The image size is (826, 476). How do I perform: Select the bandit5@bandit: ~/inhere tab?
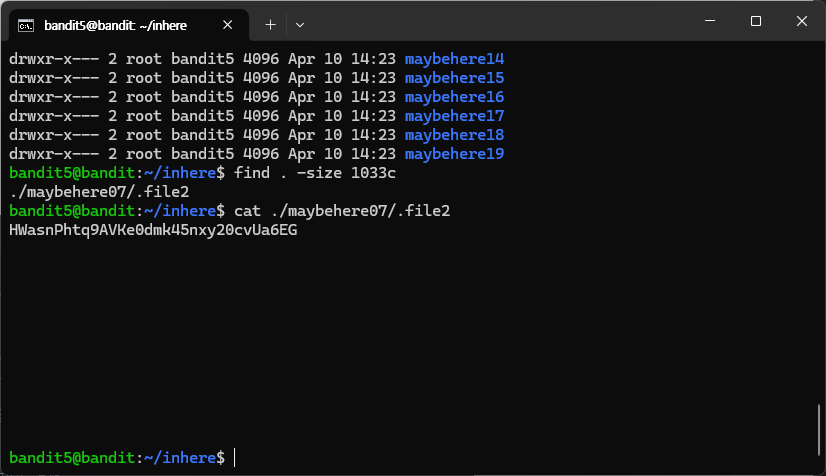click(x=125, y=25)
